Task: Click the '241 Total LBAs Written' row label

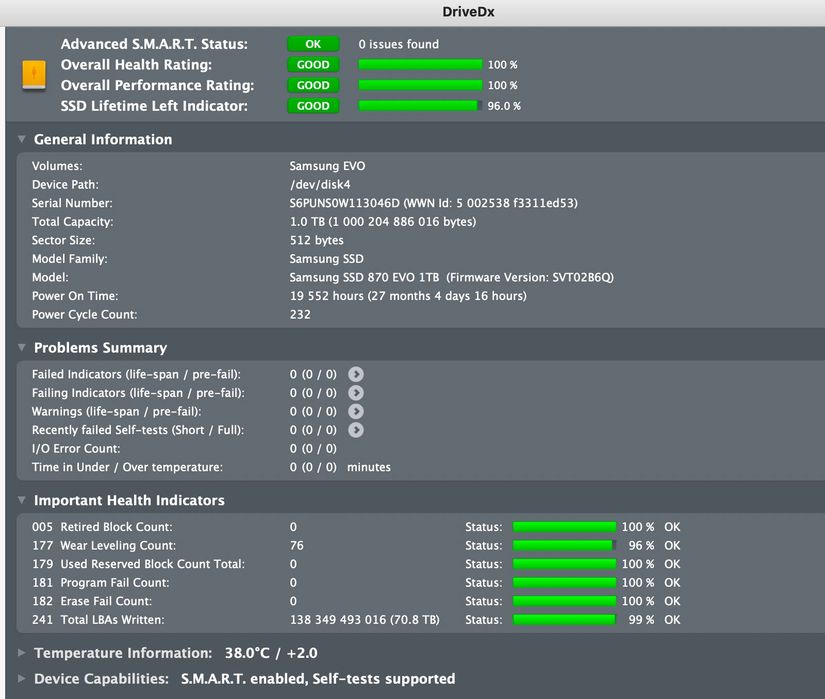Action: tap(98, 620)
